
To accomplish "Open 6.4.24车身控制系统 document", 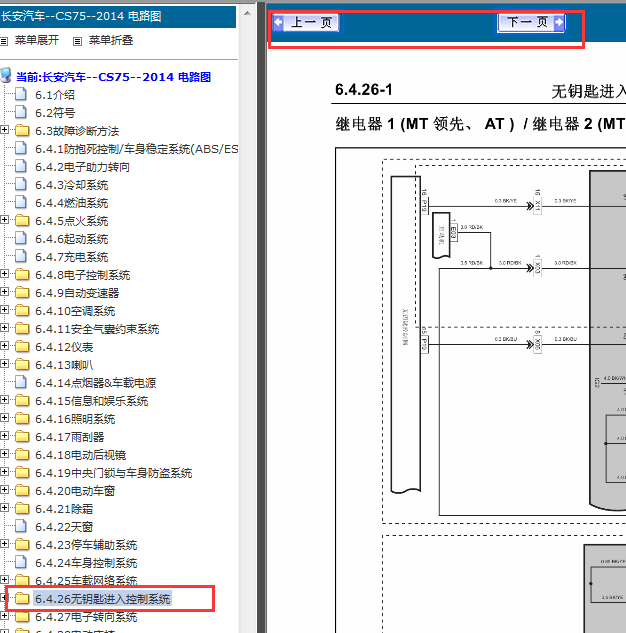I will pos(86,563).
